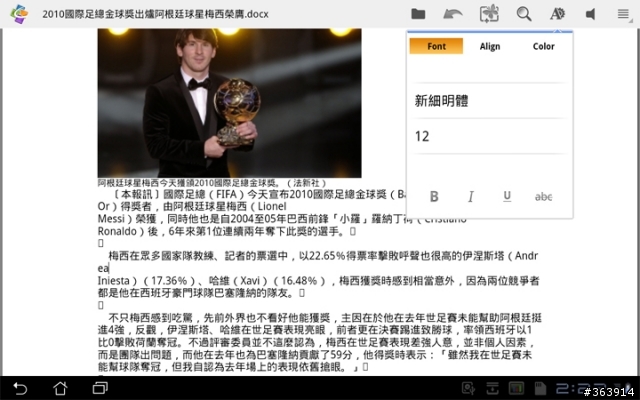This screenshot has height=400, width=640.
Task: Tap the SD card status icon
Action: [x=540, y=389]
